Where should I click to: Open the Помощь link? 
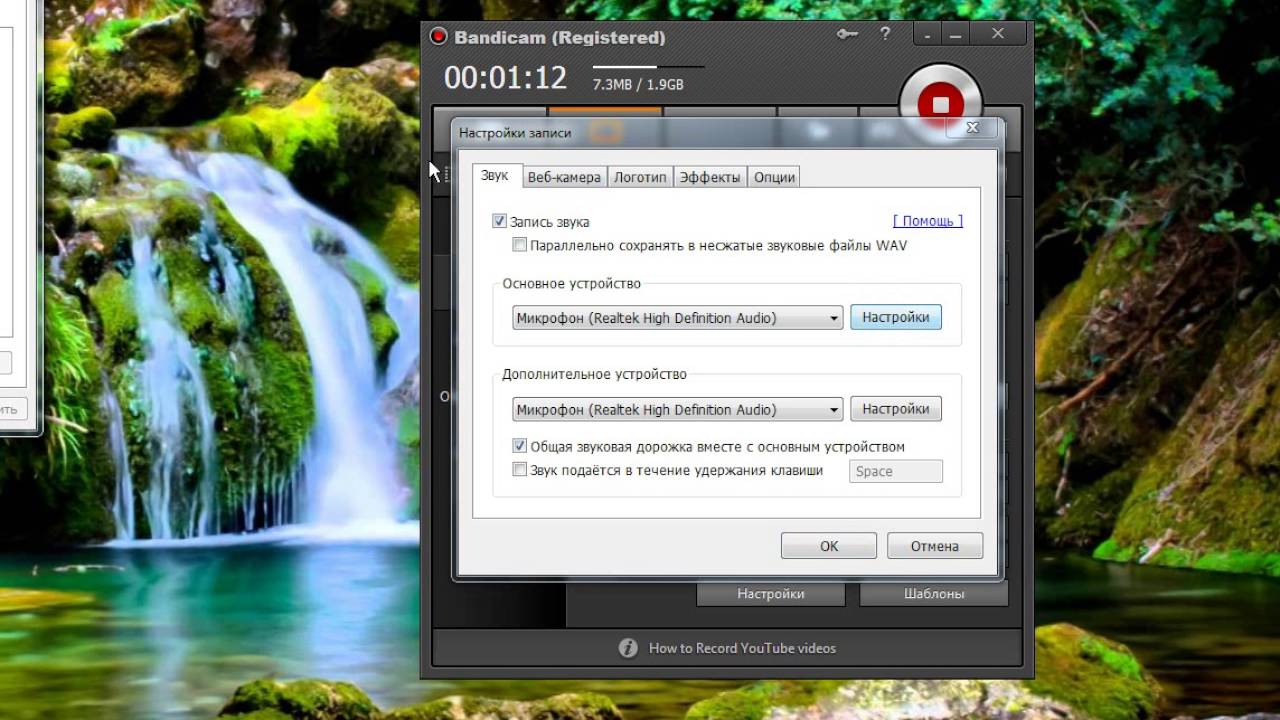(928, 221)
